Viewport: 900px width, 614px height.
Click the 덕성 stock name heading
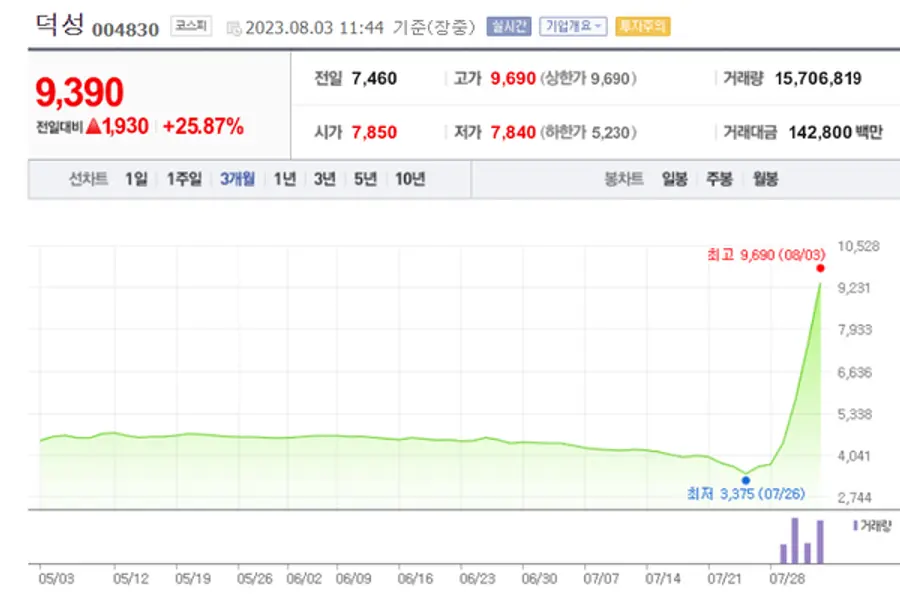pos(59,25)
